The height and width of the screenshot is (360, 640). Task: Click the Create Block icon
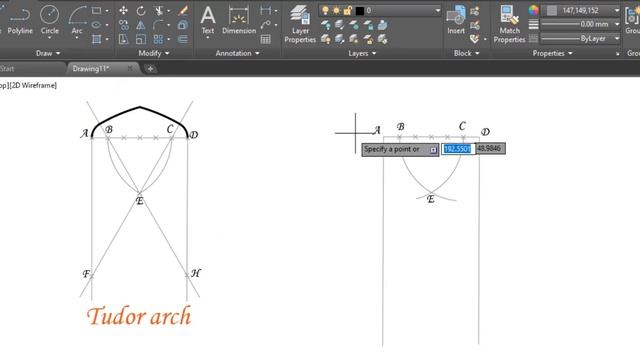click(x=474, y=11)
